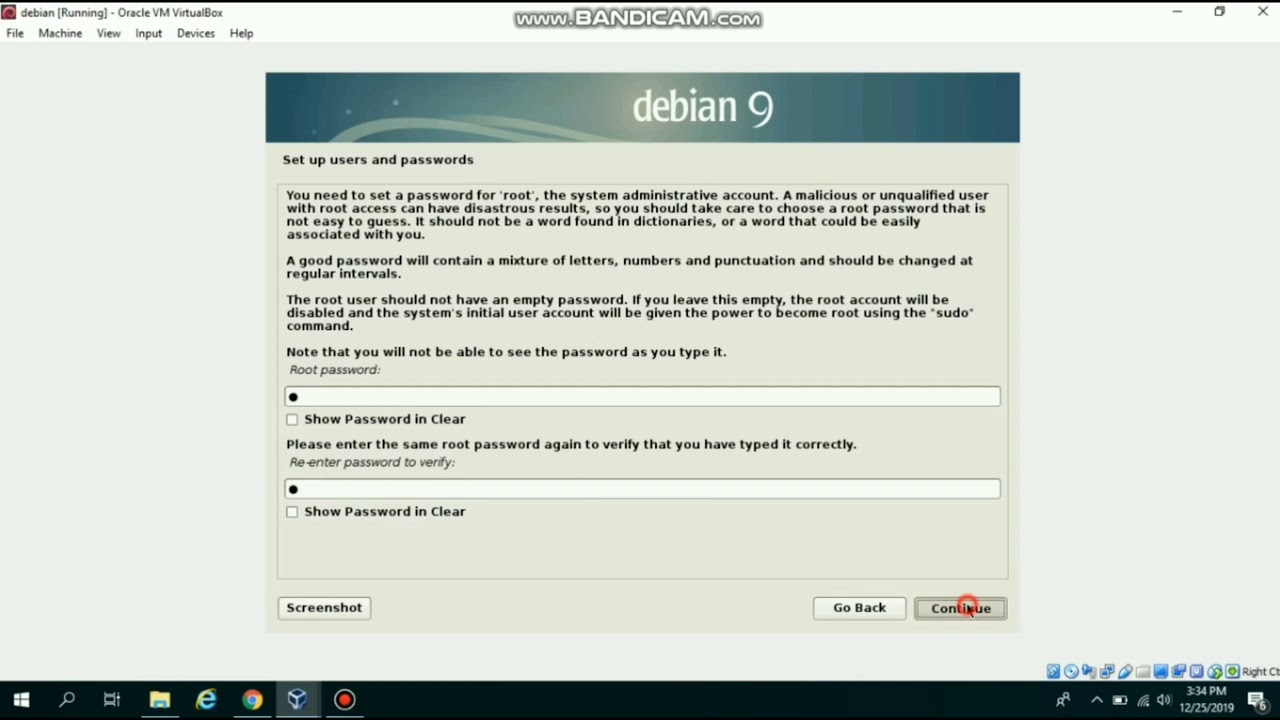Click the keyboard capture green arrow icon
The width and height of the screenshot is (1280, 720).
point(1232,672)
